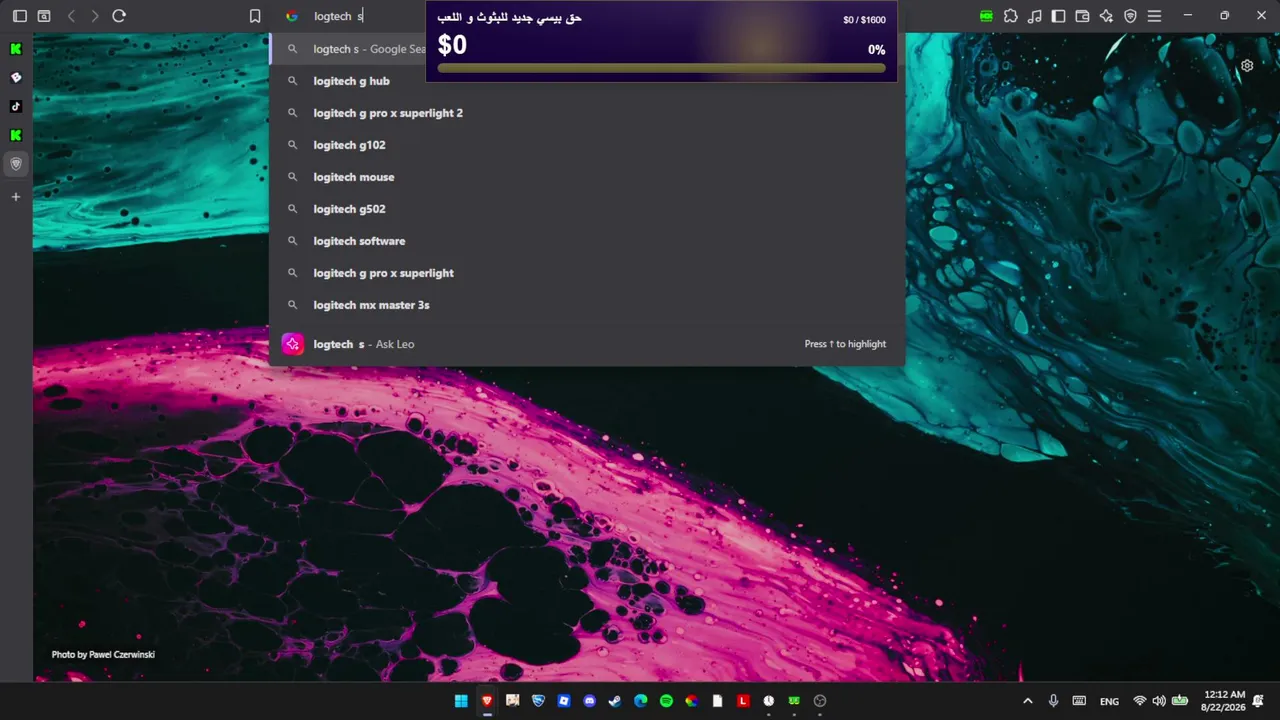Go back to the previous page

coord(71,16)
